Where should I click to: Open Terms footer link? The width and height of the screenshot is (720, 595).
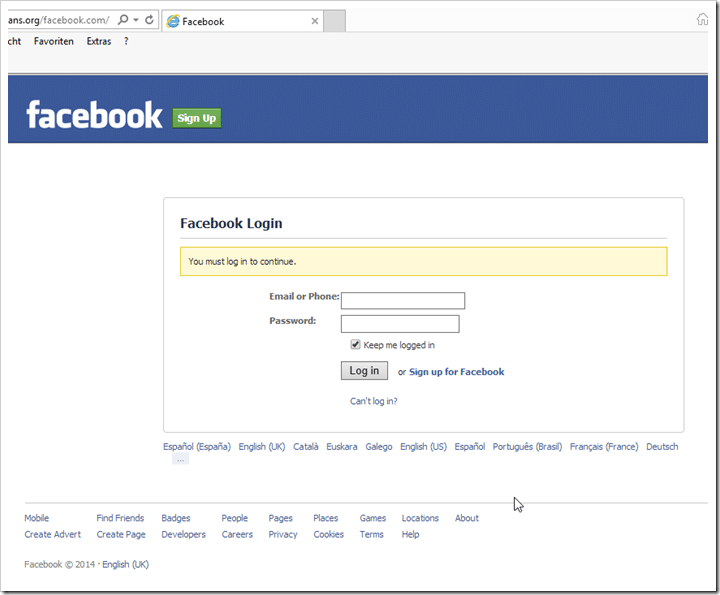pyautogui.click(x=371, y=534)
